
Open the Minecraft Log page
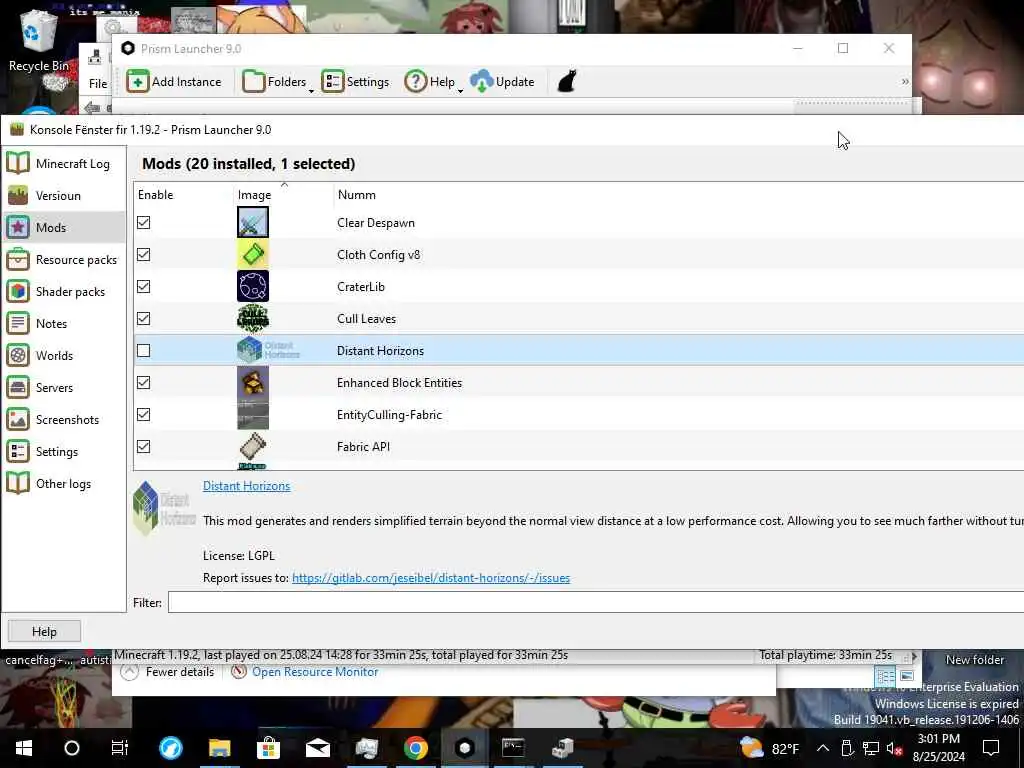pos(63,164)
